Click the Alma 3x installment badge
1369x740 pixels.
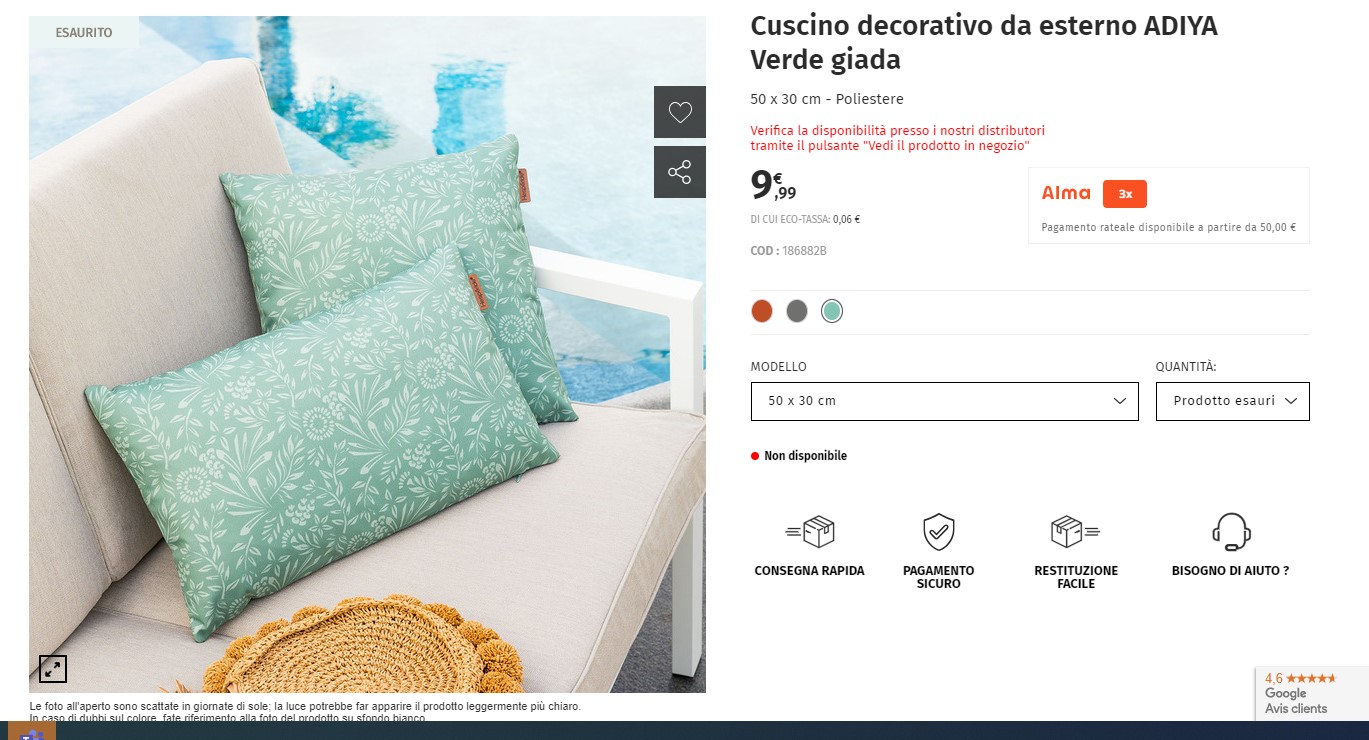pyautogui.click(x=1125, y=194)
